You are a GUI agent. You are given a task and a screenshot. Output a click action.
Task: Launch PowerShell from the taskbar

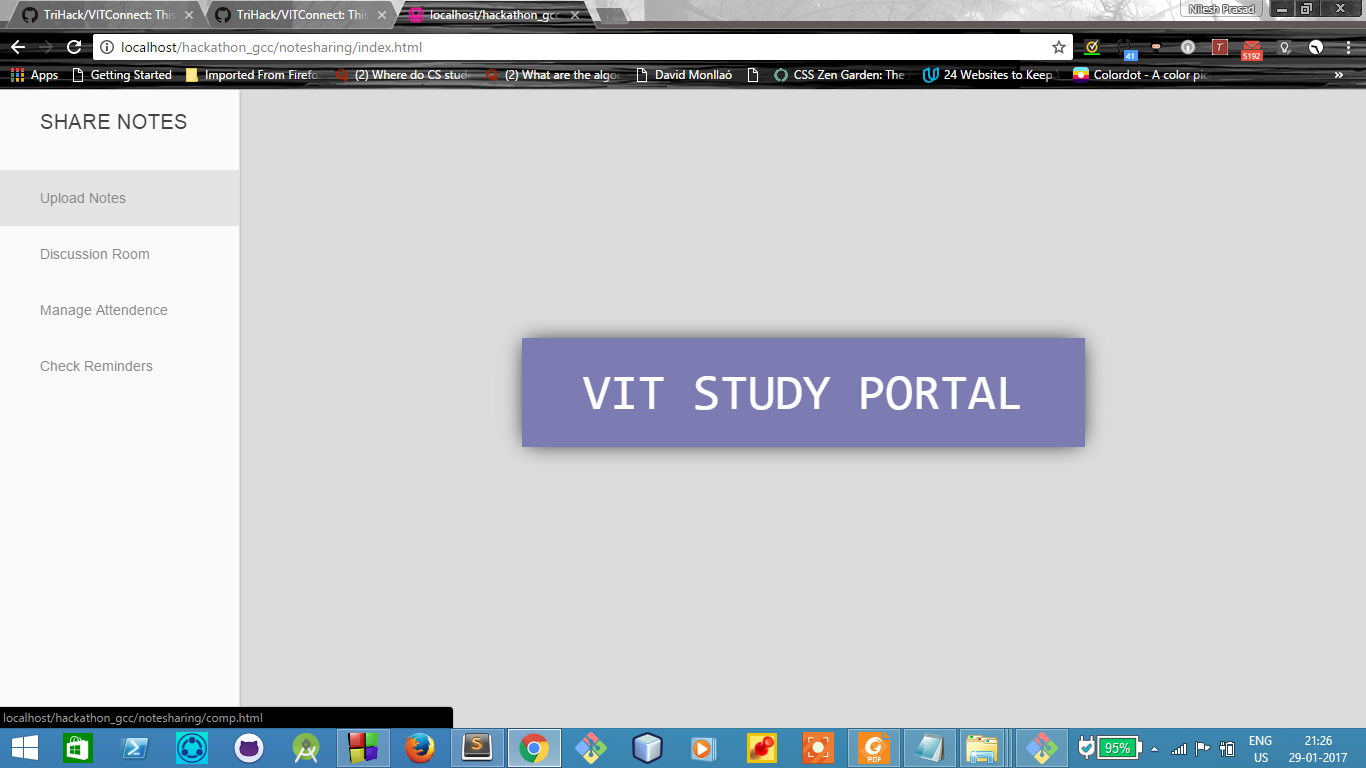(x=135, y=748)
